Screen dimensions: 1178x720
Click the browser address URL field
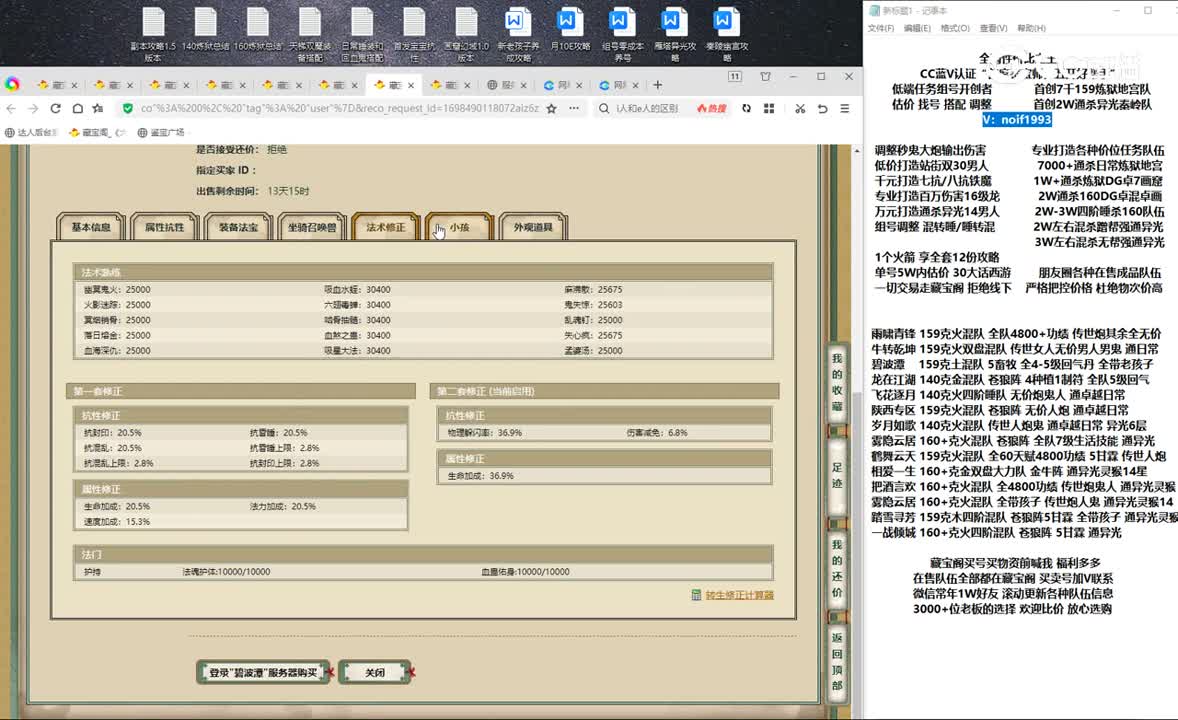click(340, 108)
